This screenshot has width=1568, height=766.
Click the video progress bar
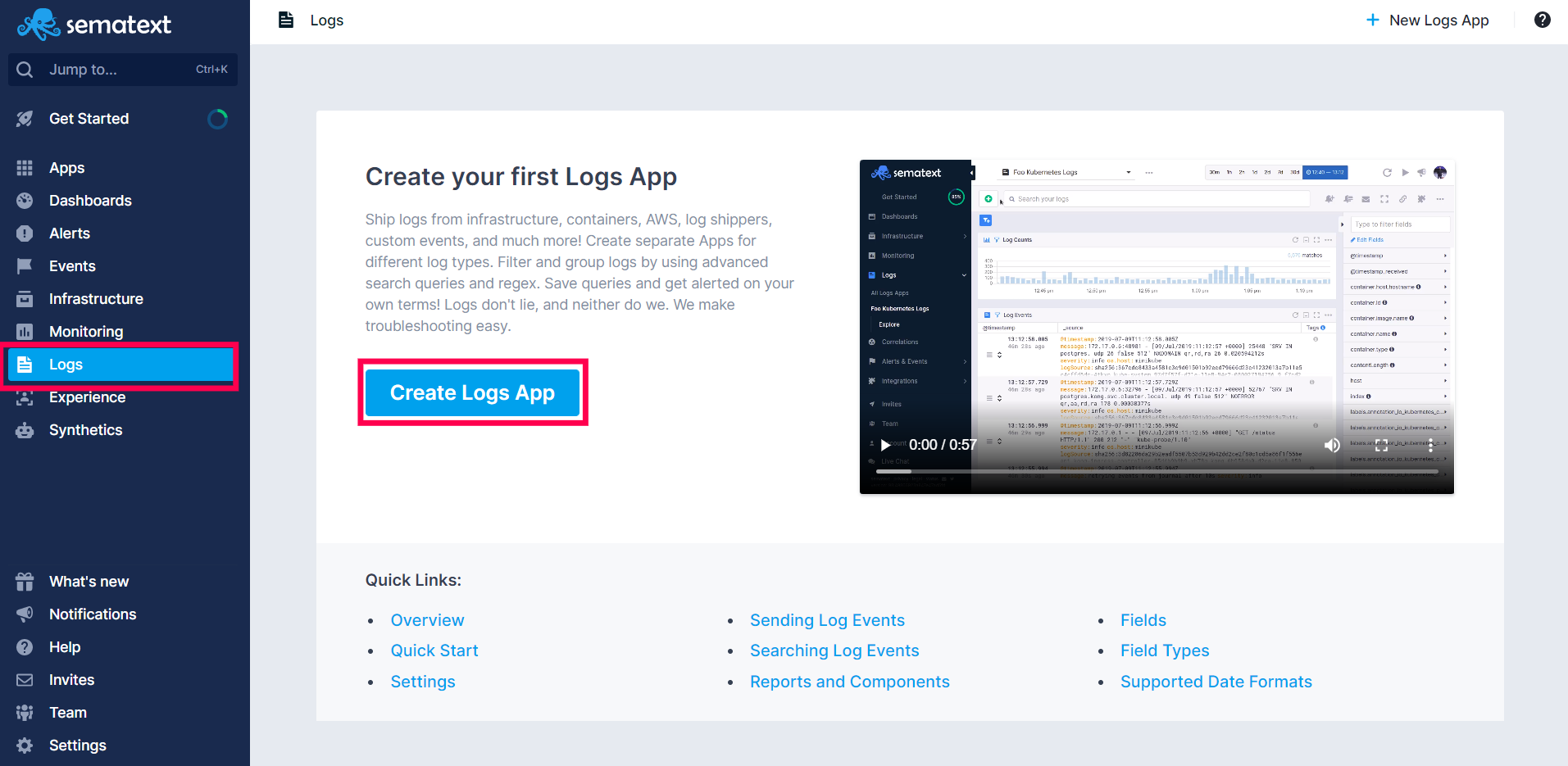point(1157,471)
